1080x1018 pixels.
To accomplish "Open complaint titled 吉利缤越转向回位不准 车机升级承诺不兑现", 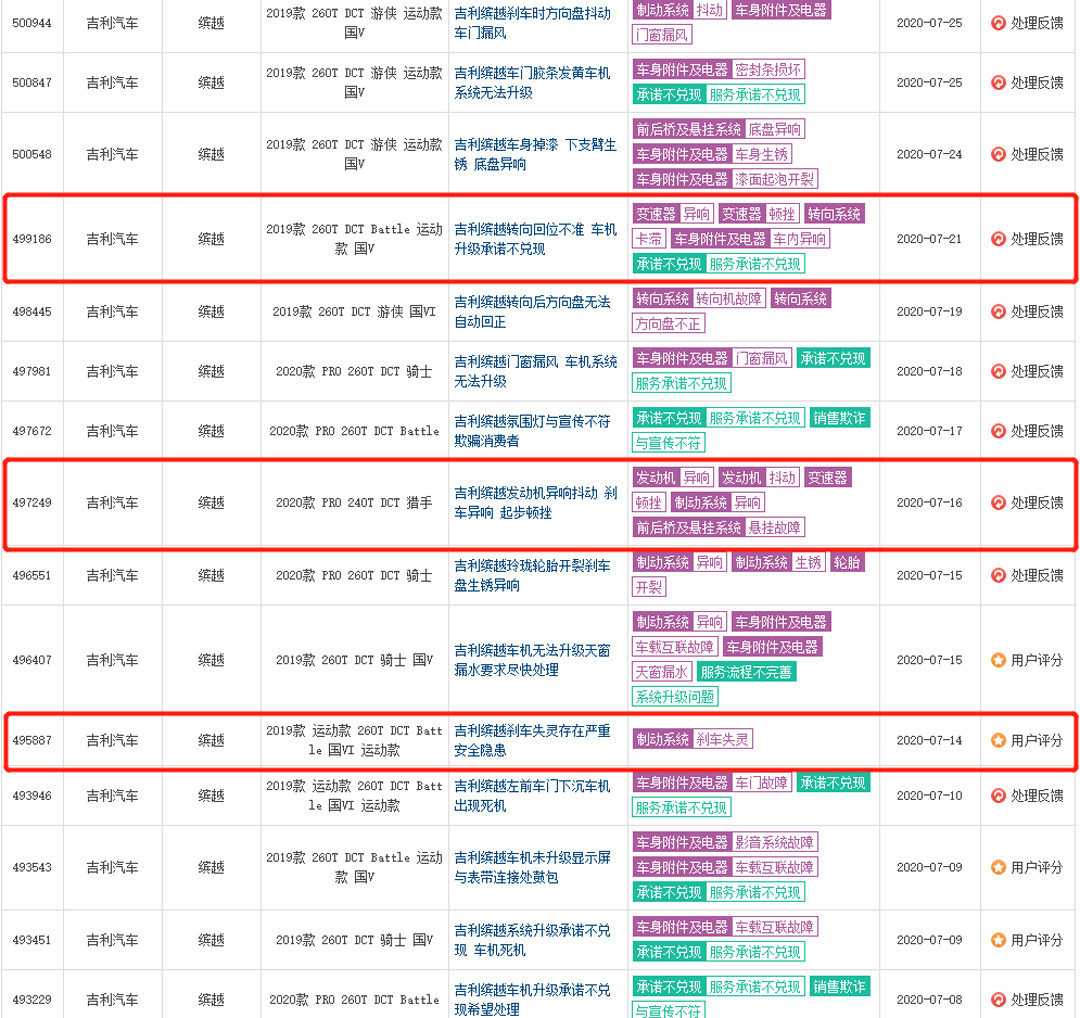I will 535,239.
